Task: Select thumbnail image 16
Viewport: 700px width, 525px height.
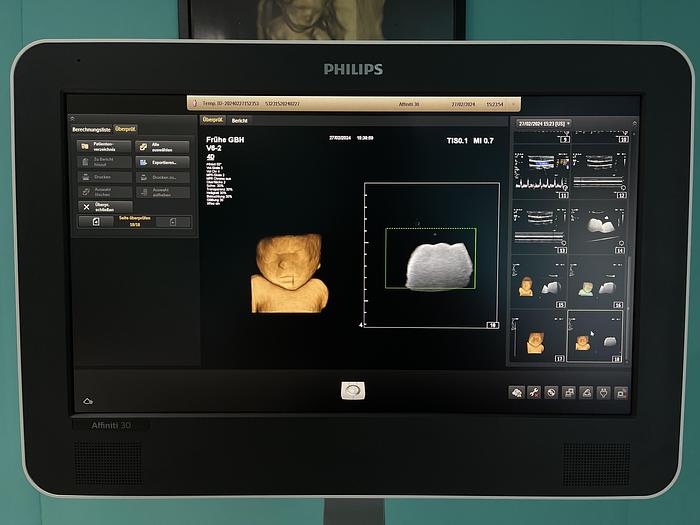Action: [596, 282]
